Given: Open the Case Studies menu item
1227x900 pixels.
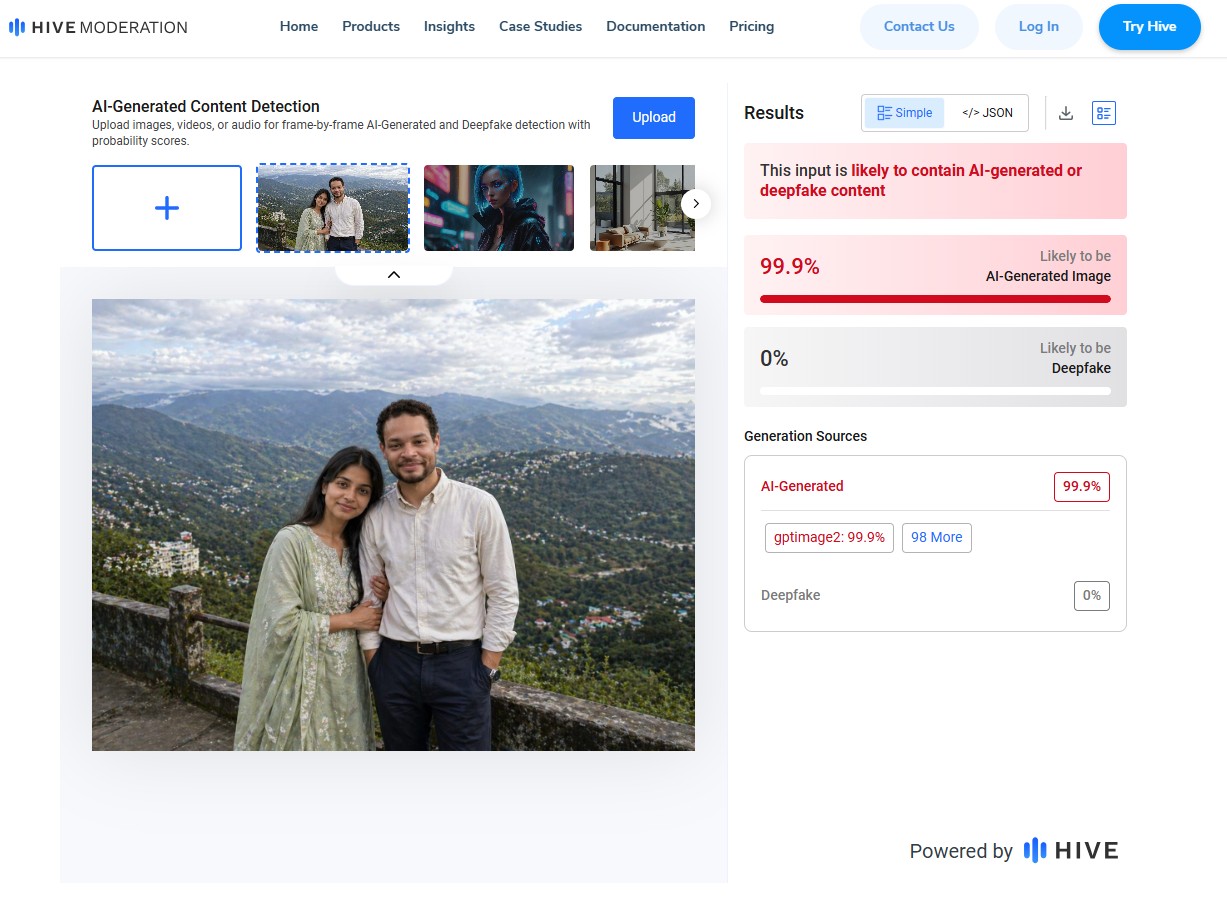Looking at the screenshot, I should click(x=540, y=27).
